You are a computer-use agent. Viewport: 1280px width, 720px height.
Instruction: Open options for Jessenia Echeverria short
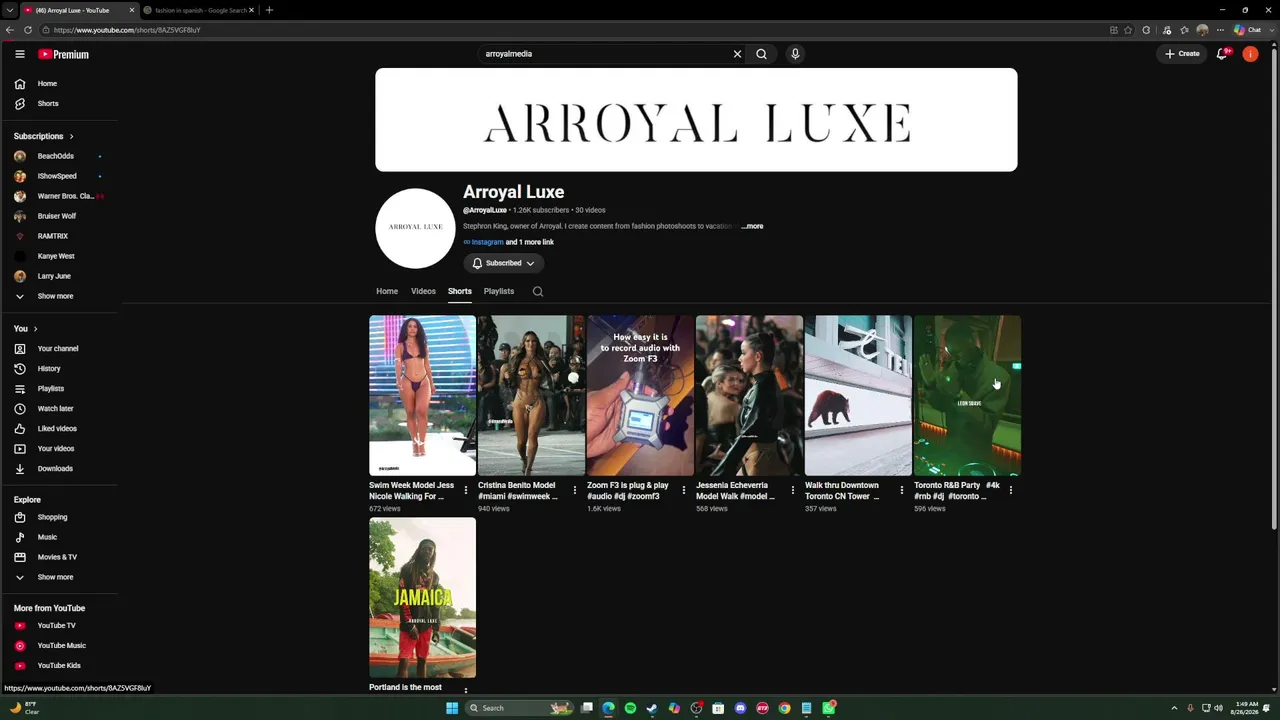point(793,490)
